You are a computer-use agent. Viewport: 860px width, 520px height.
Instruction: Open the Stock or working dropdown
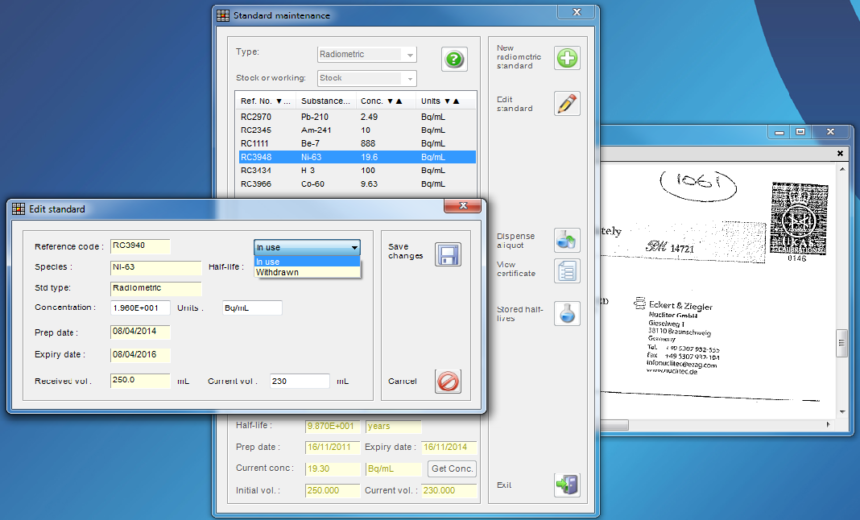pos(367,78)
